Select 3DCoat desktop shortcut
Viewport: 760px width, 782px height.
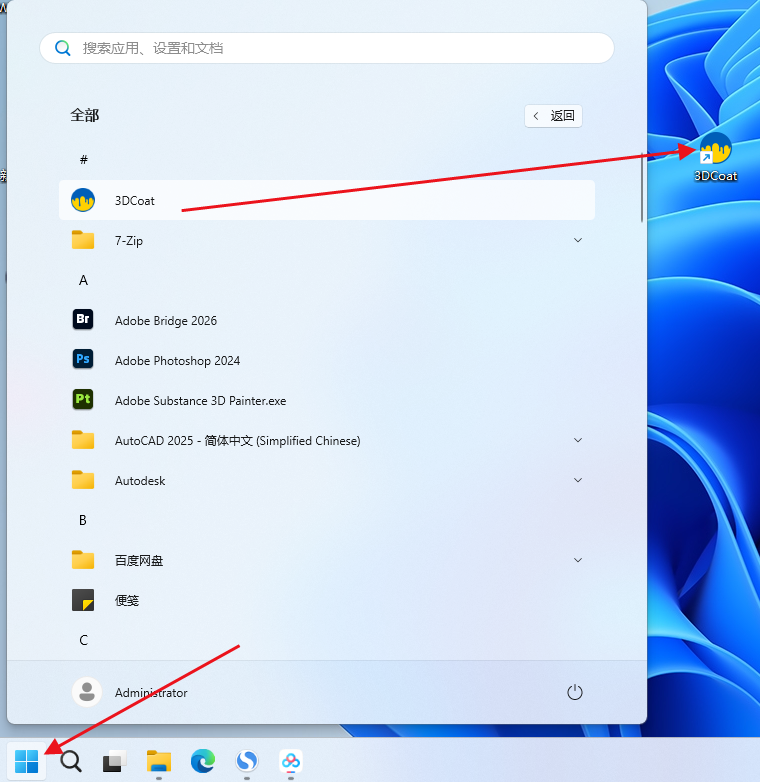click(x=715, y=157)
